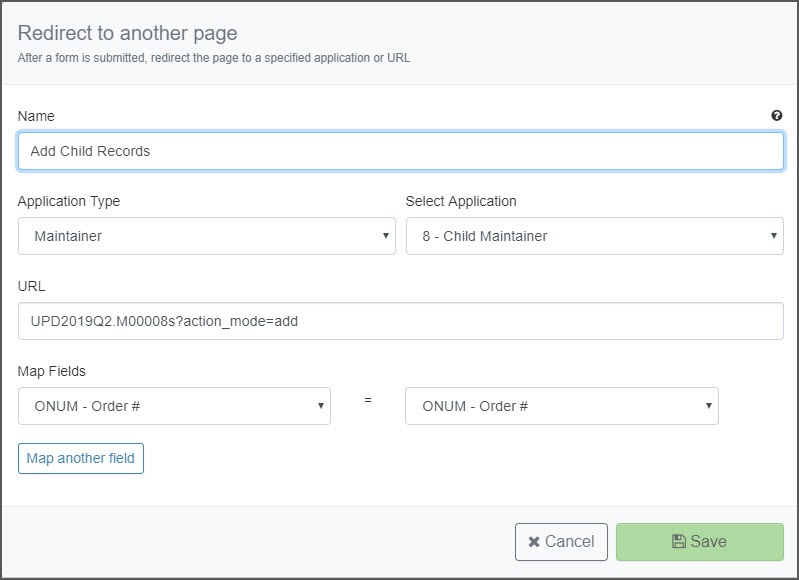Expand the right ONUM - Order # dropdown
Viewport: 799px width, 580px height.
(562, 406)
